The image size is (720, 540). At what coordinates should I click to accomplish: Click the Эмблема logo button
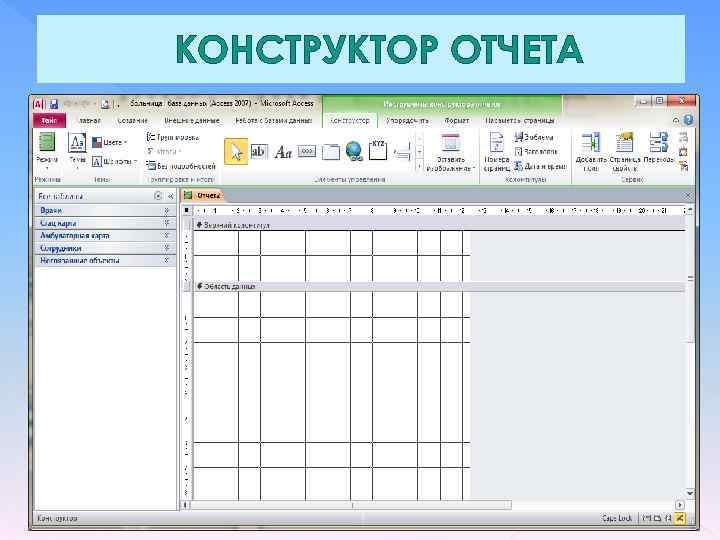point(534,137)
